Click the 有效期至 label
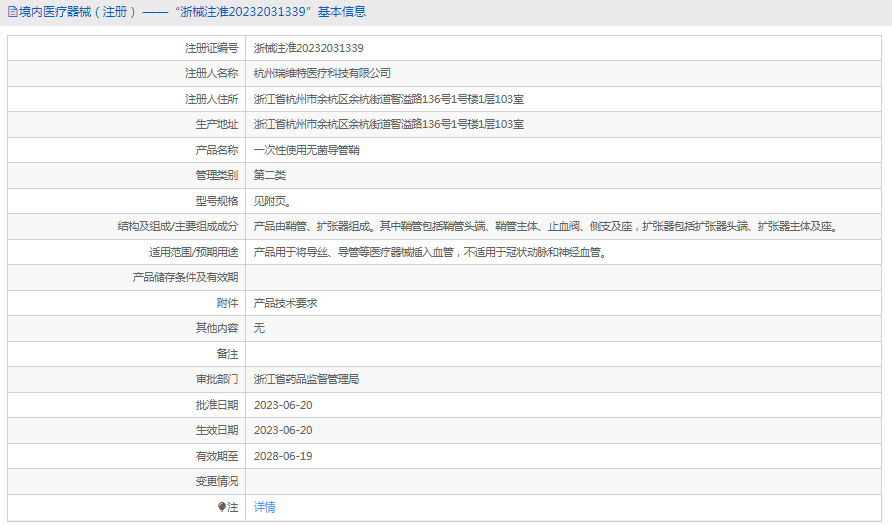Screen dimensions: 892x525 (217, 456)
